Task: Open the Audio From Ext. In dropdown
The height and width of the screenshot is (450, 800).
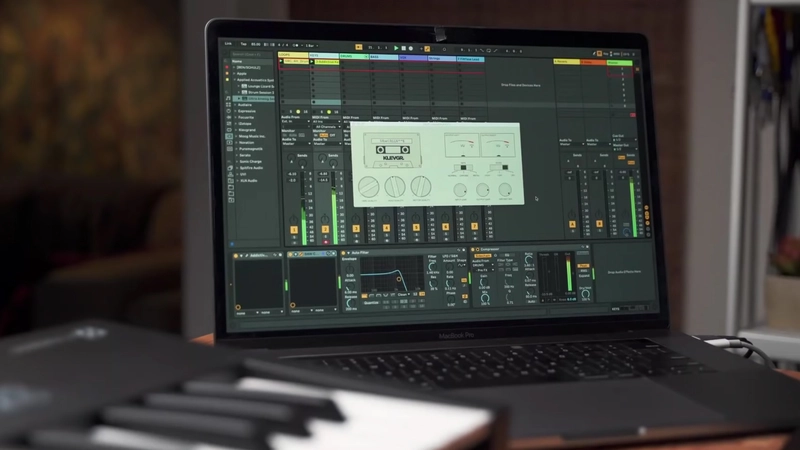Action: coord(296,121)
